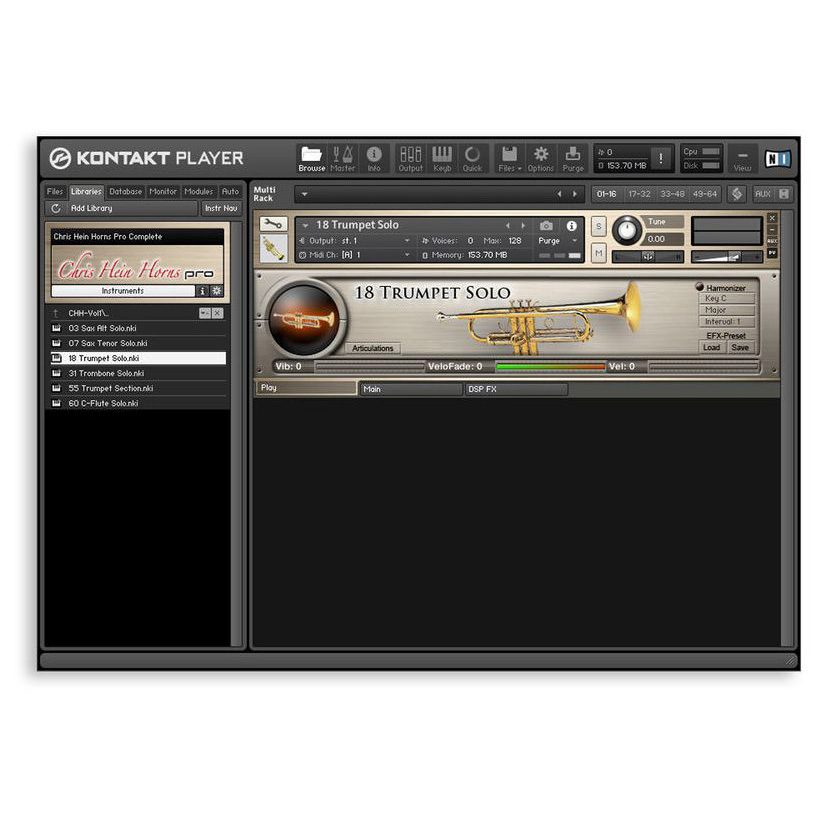Click the trumpet instrument thumbnail

point(273,248)
